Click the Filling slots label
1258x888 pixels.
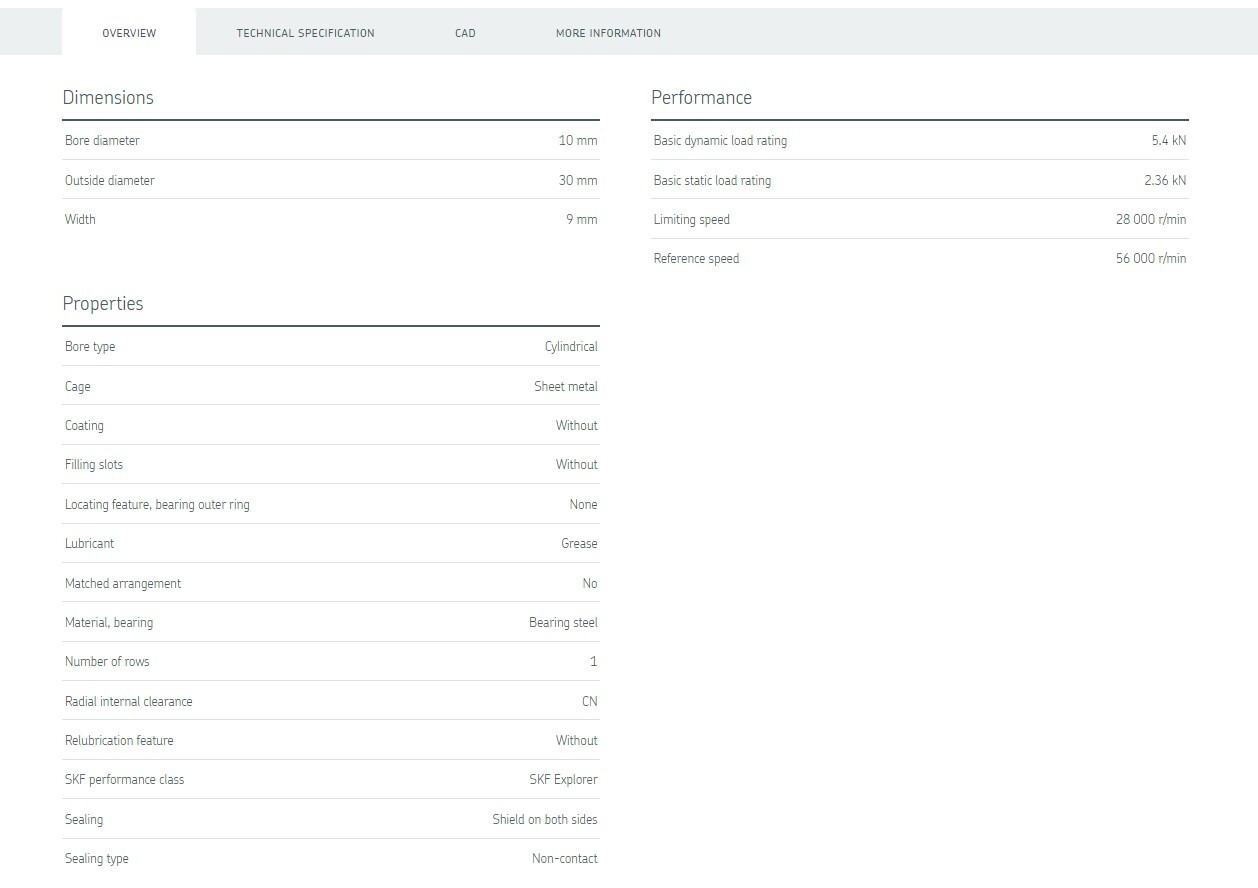pos(94,464)
